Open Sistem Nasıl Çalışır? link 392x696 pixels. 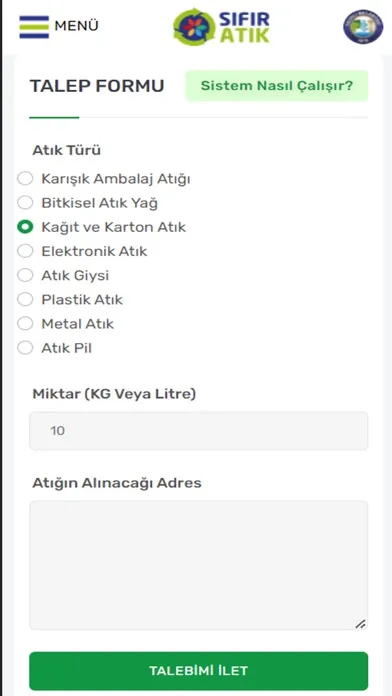(x=277, y=86)
